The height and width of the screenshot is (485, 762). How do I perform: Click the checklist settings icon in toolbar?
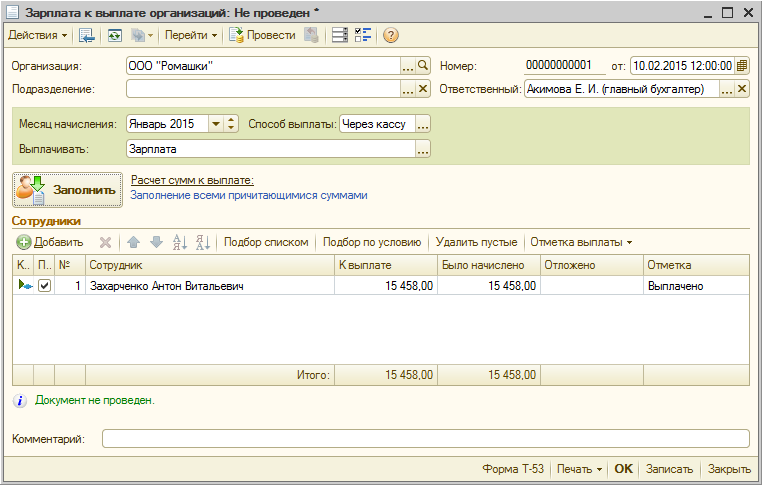[363, 35]
